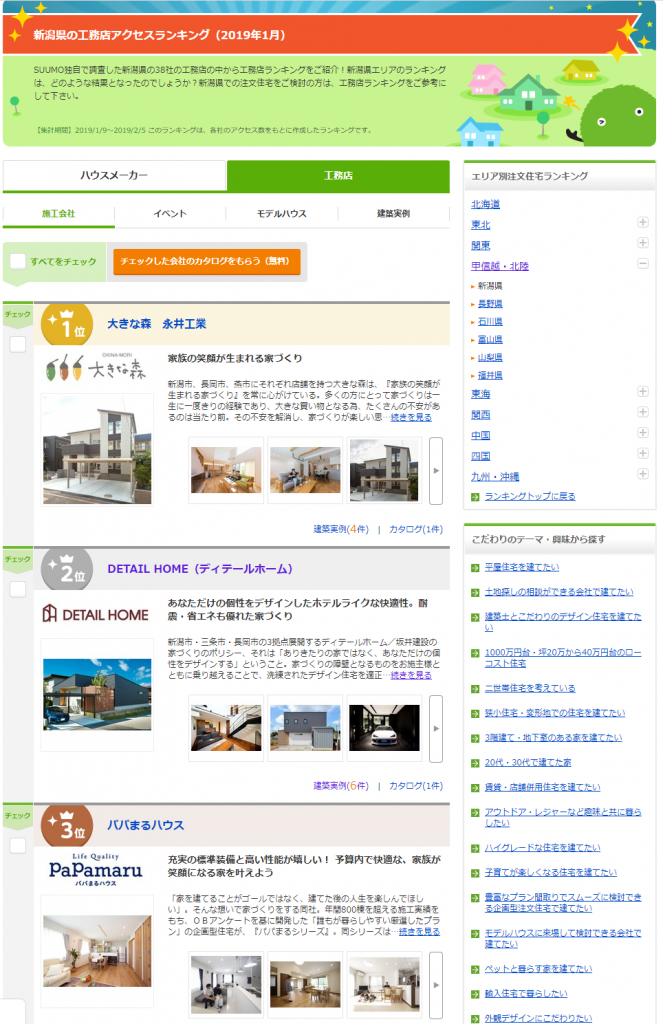The image size is (663, 1024).
Task: Tick the すべてをチェック checkbox
Action: (18, 262)
